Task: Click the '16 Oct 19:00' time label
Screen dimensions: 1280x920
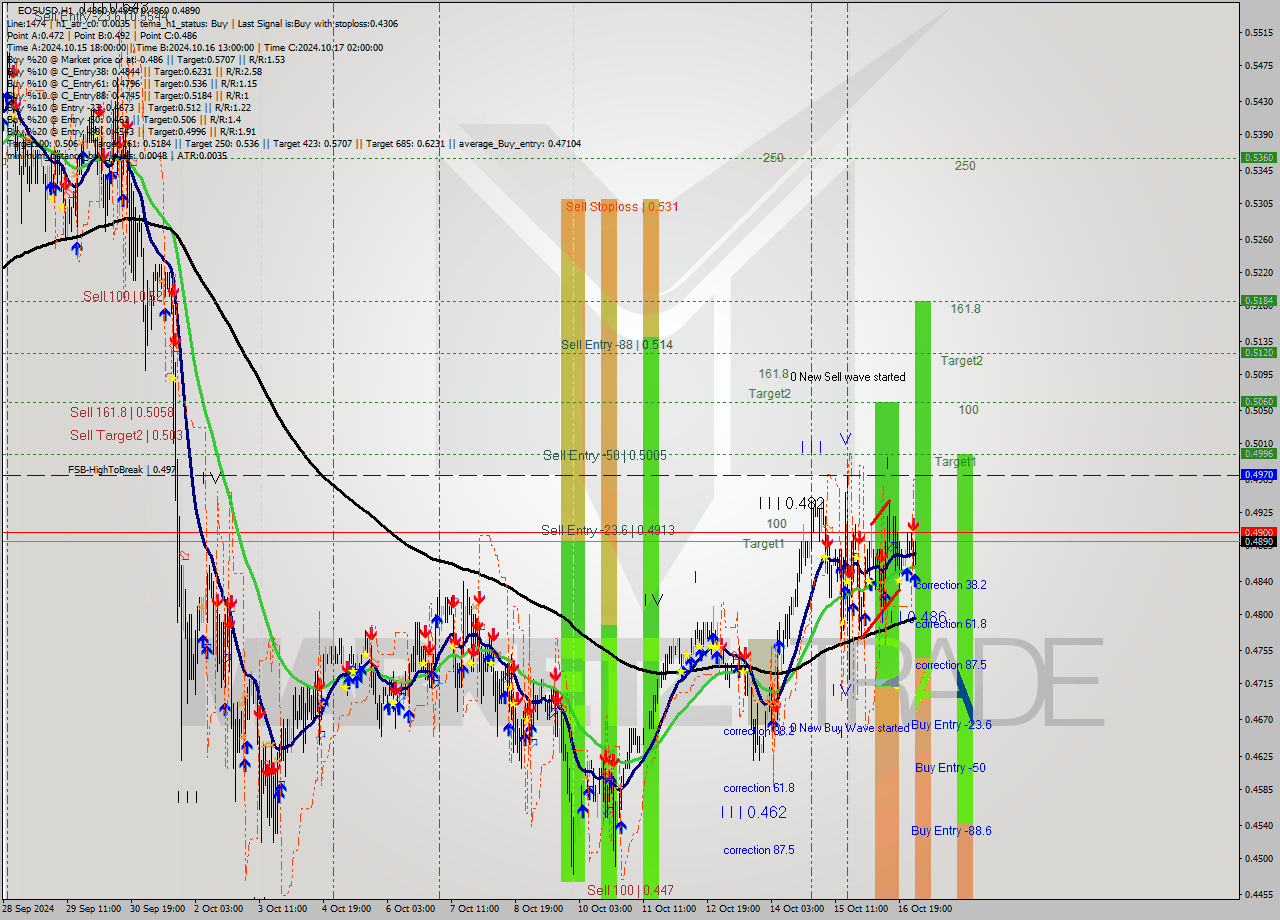Action: tap(924, 909)
